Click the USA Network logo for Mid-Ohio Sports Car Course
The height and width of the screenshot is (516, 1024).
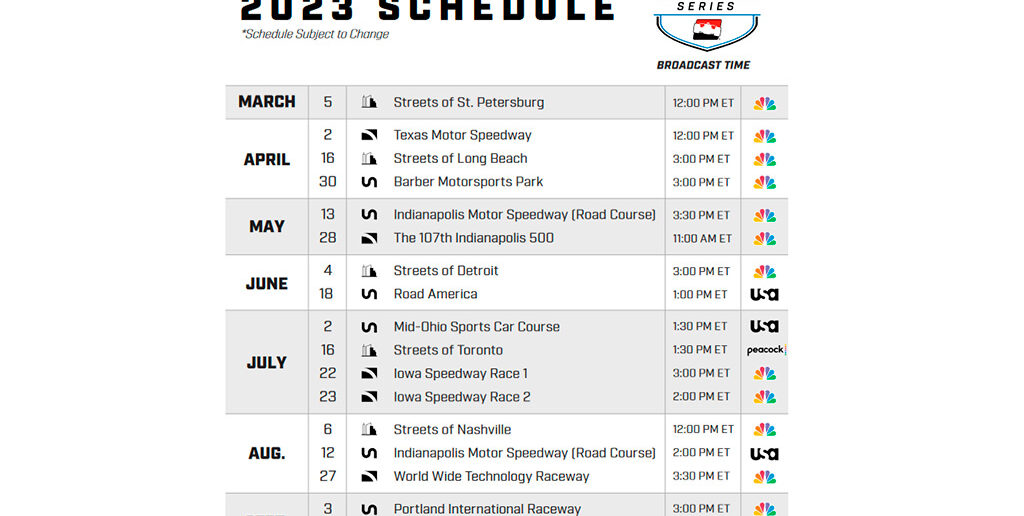[765, 327]
